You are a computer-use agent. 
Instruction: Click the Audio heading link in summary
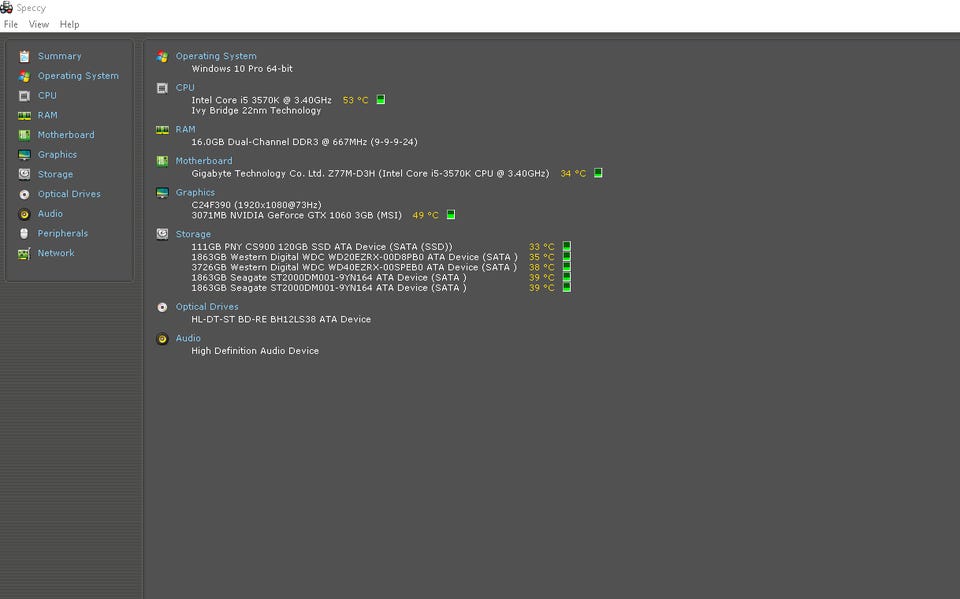point(188,338)
